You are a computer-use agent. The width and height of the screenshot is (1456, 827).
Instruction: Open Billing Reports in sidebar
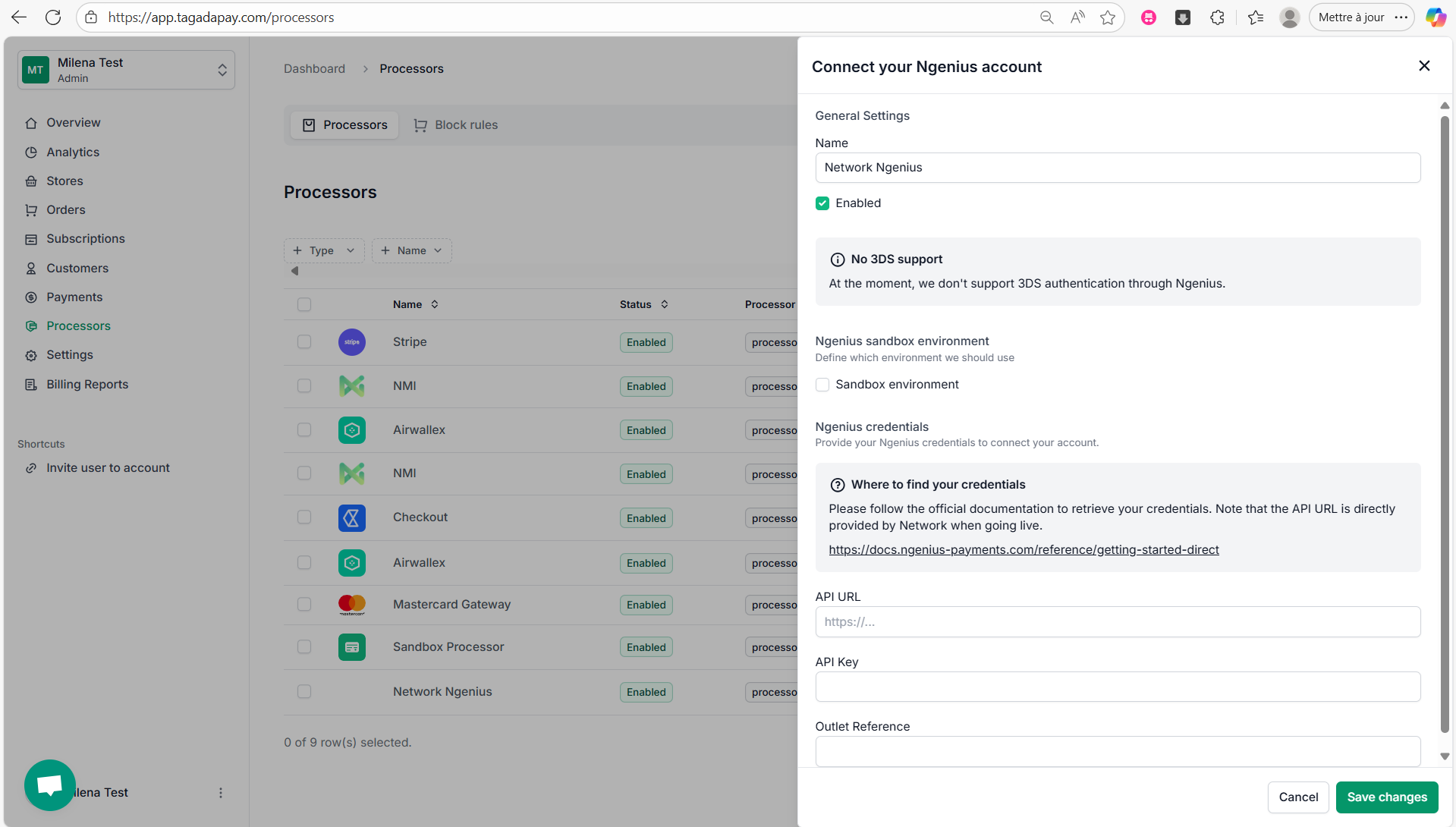(x=87, y=384)
